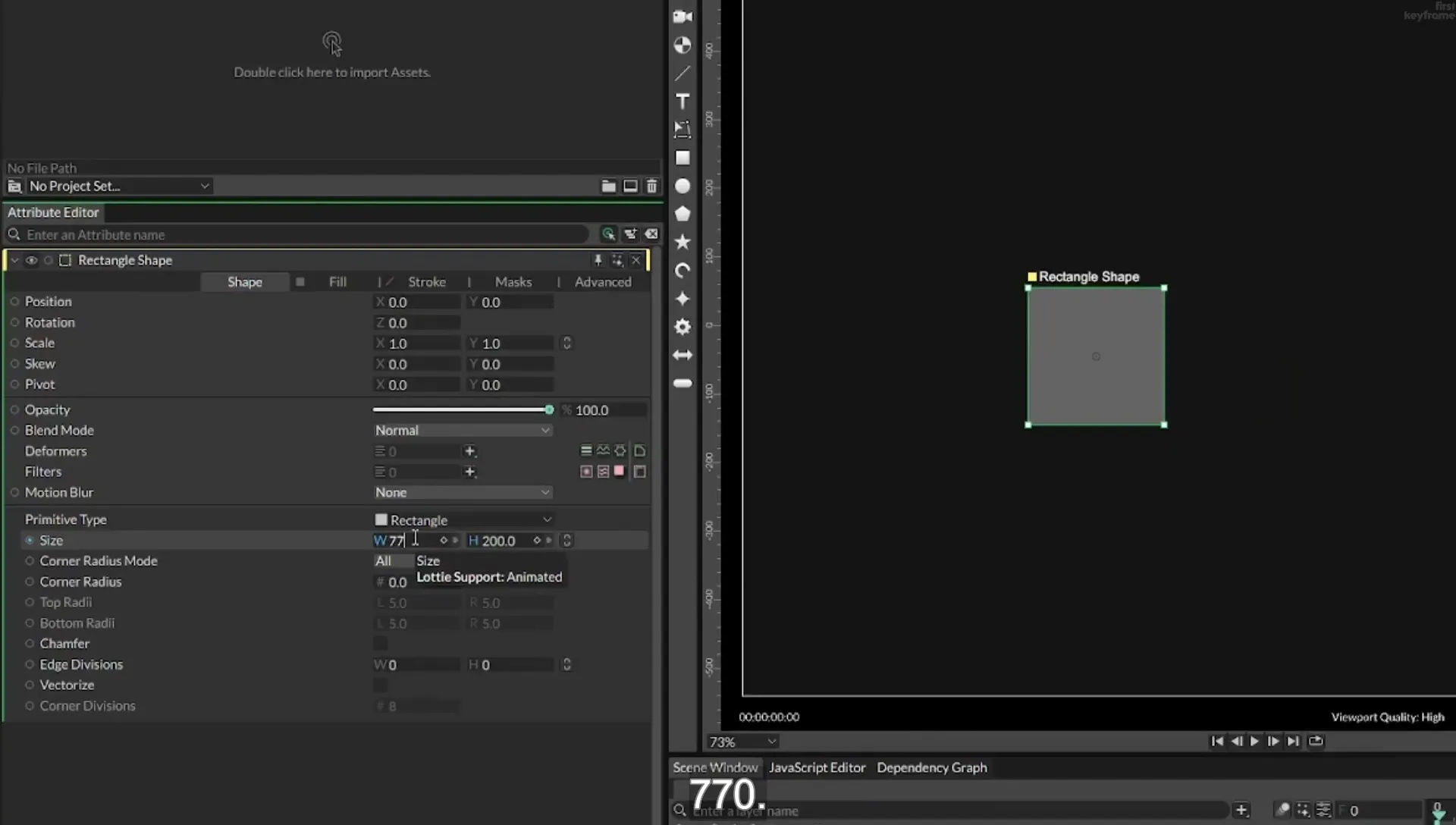Select the line drawing tool
The height and width of the screenshot is (825, 1456).
682,74
